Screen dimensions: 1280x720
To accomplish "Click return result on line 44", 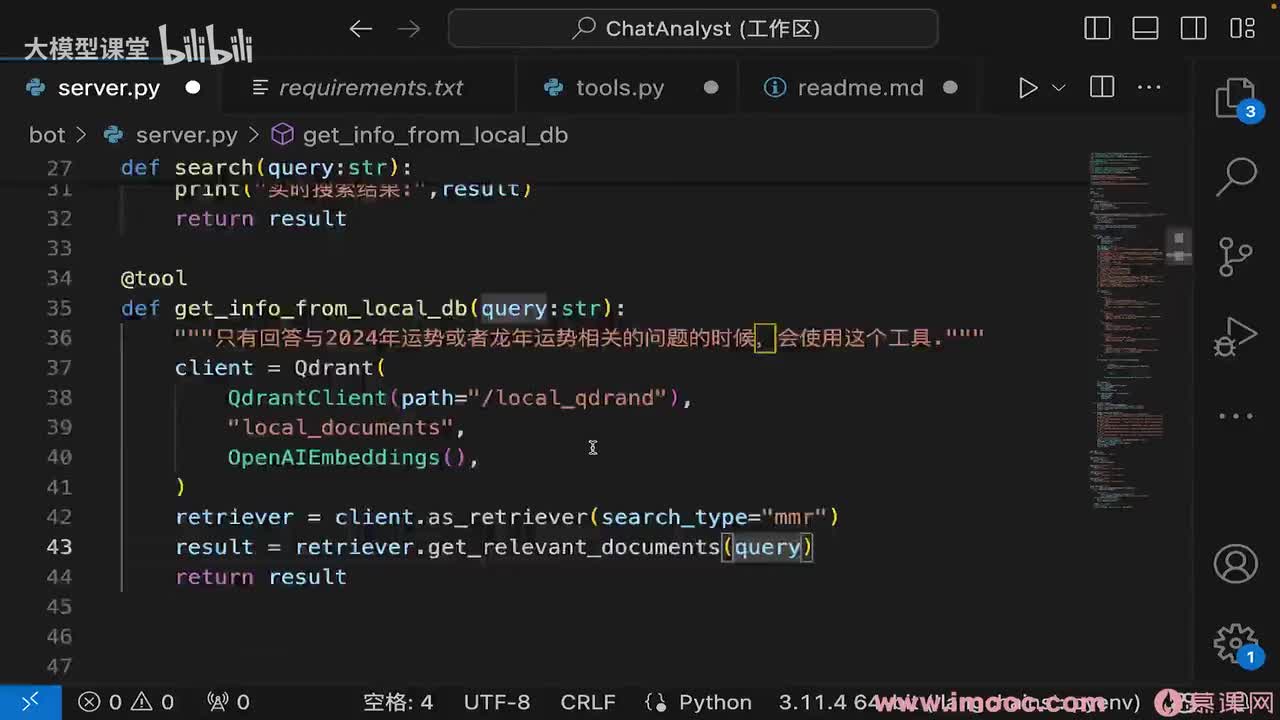I will pos(261,578).
